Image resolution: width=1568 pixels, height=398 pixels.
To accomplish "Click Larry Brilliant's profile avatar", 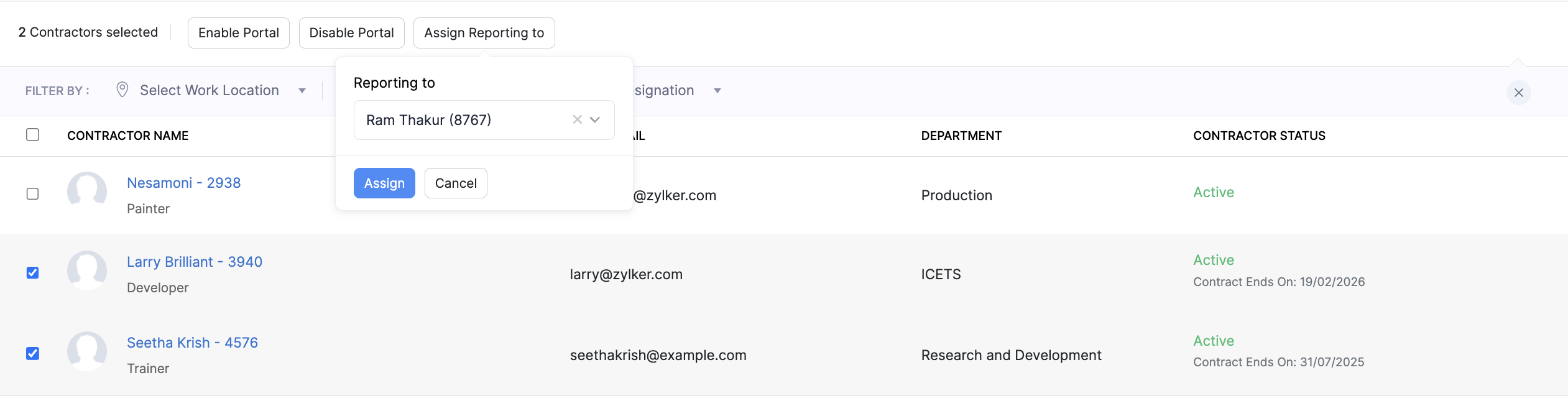I will (x=87, y=271).
